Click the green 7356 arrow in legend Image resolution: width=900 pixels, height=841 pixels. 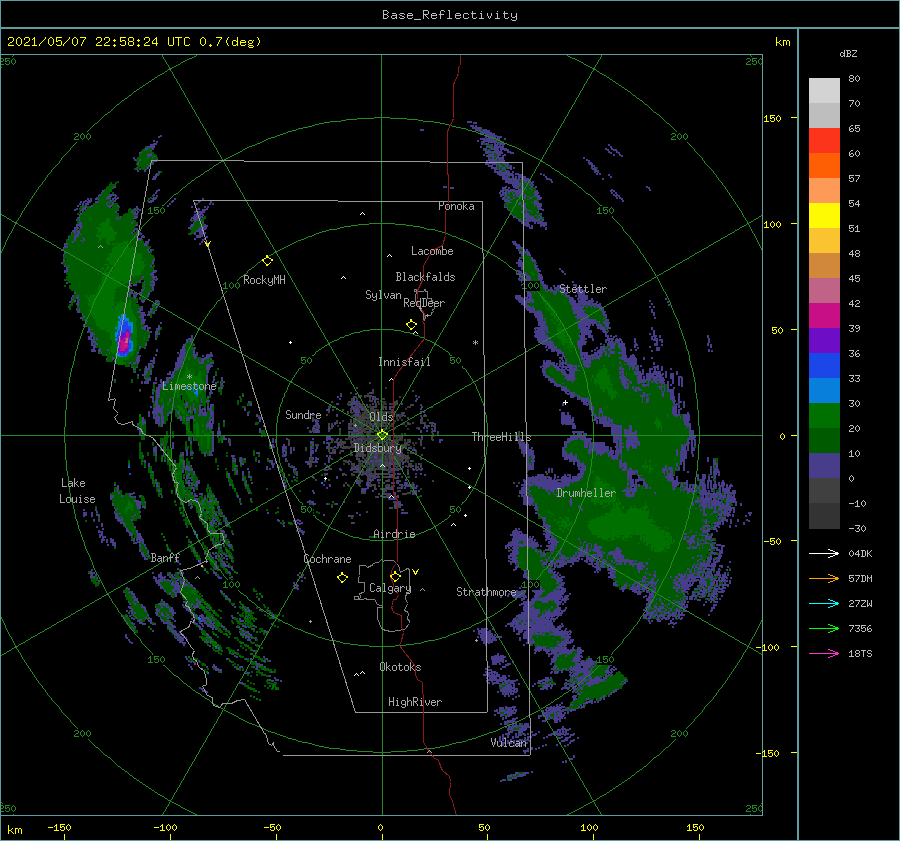point(824,629)
